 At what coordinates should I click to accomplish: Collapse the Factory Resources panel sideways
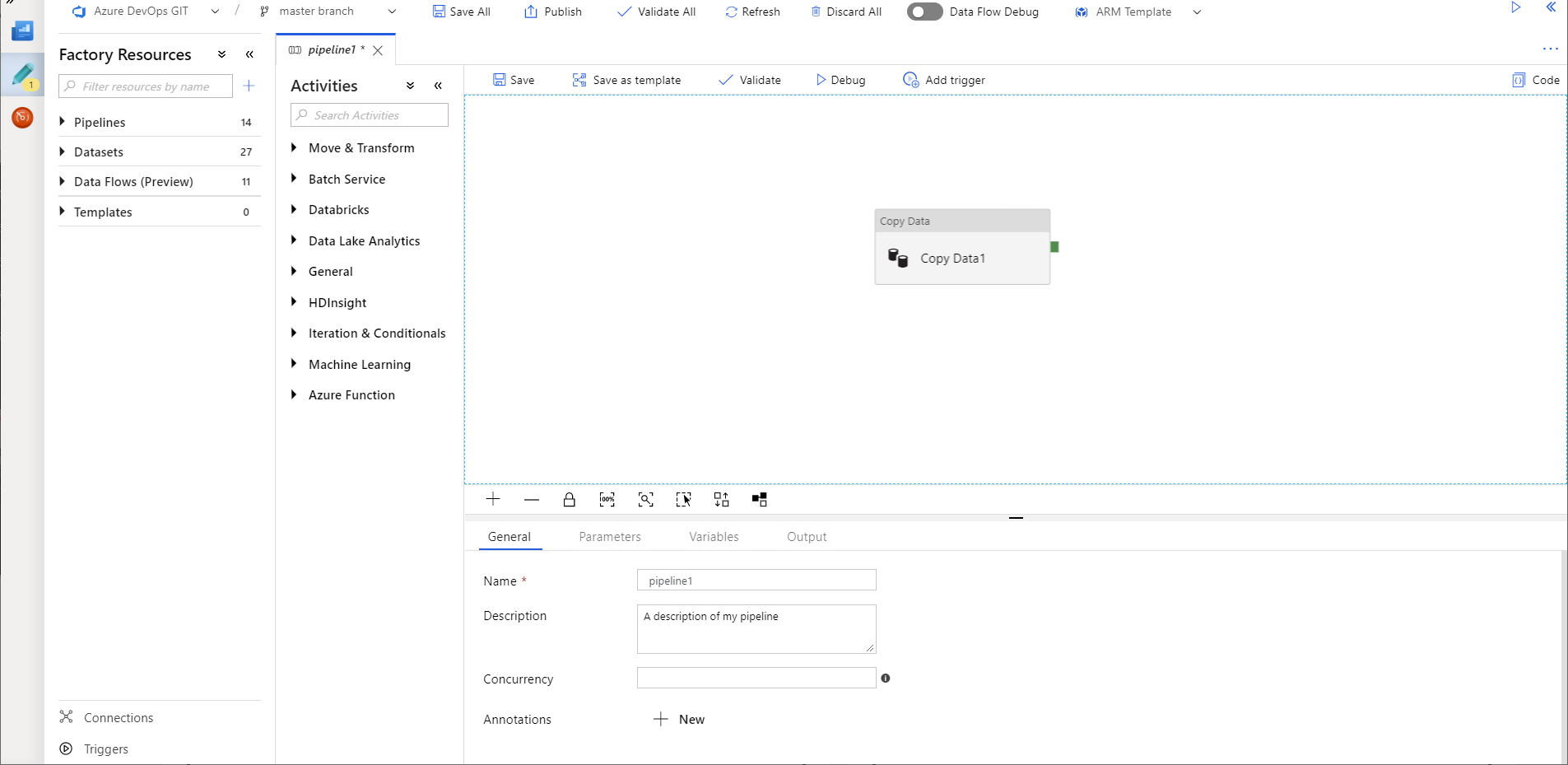[x=249, y=54]
